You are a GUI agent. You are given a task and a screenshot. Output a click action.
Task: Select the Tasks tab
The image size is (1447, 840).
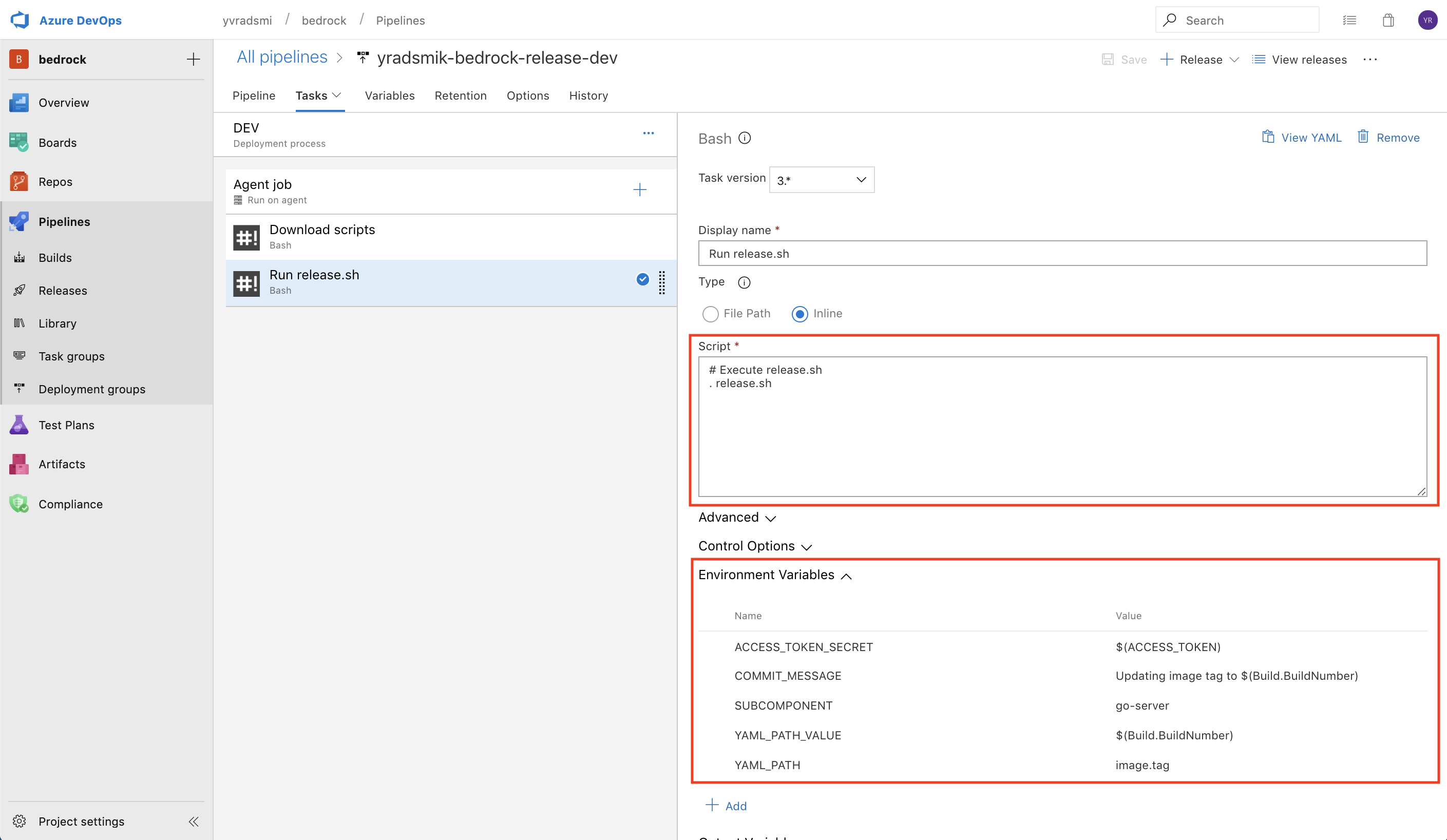pyautogui.click(x=311, y=96)
